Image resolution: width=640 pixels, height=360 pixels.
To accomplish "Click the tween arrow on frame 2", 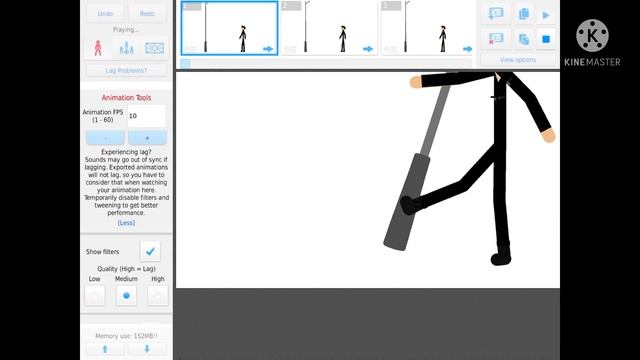I will 368,49.
